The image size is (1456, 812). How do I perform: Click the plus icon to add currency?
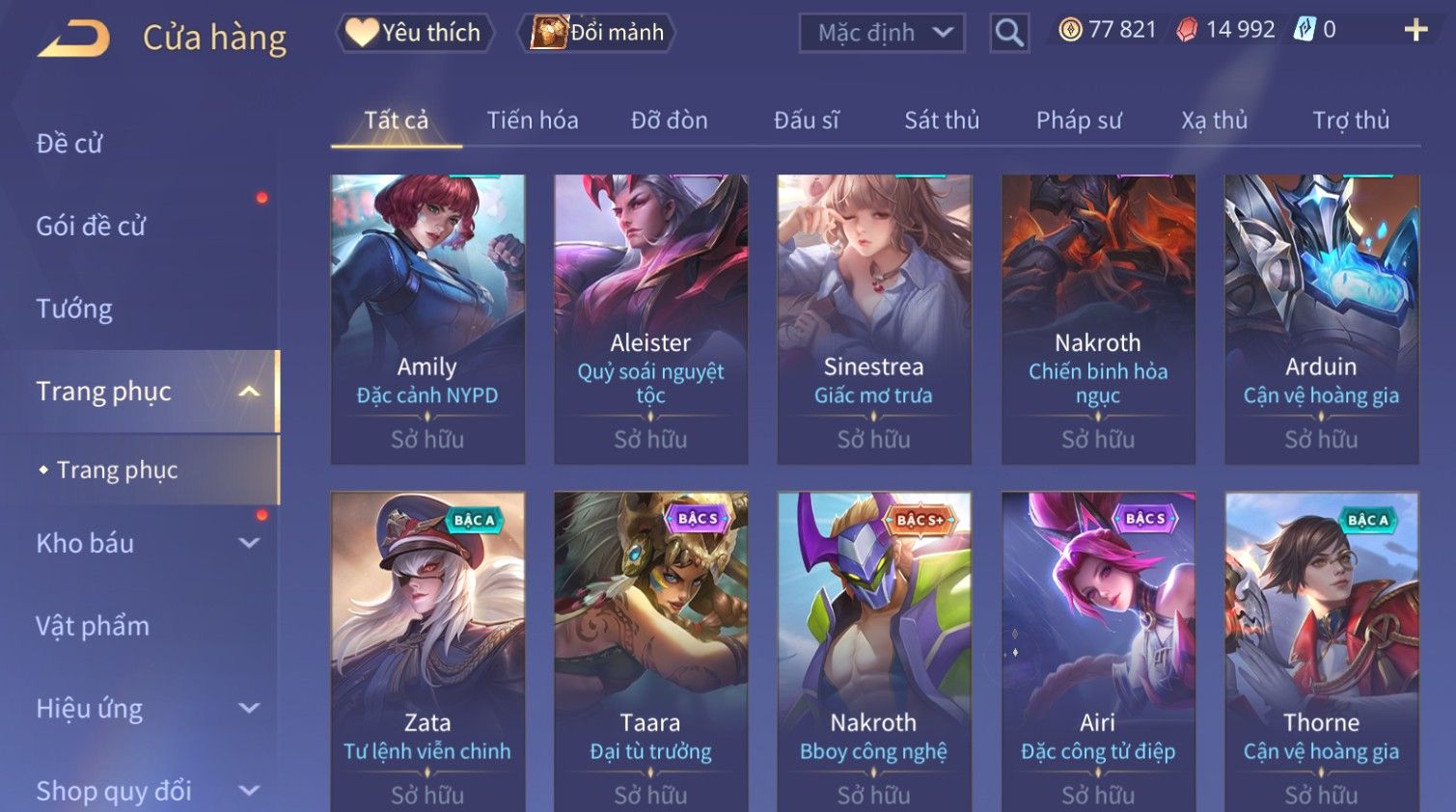pyautogui.click(x=1415, y=31)
